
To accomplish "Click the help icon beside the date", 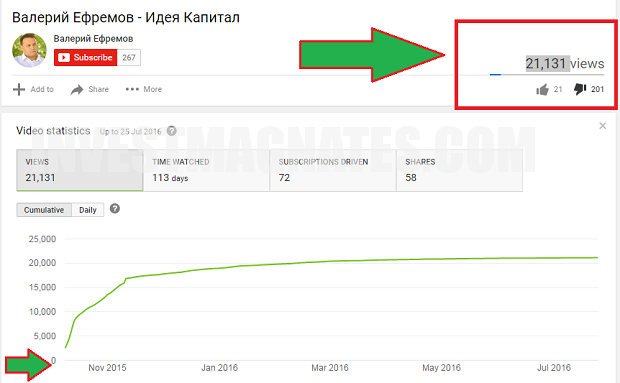I will point(172,131).
